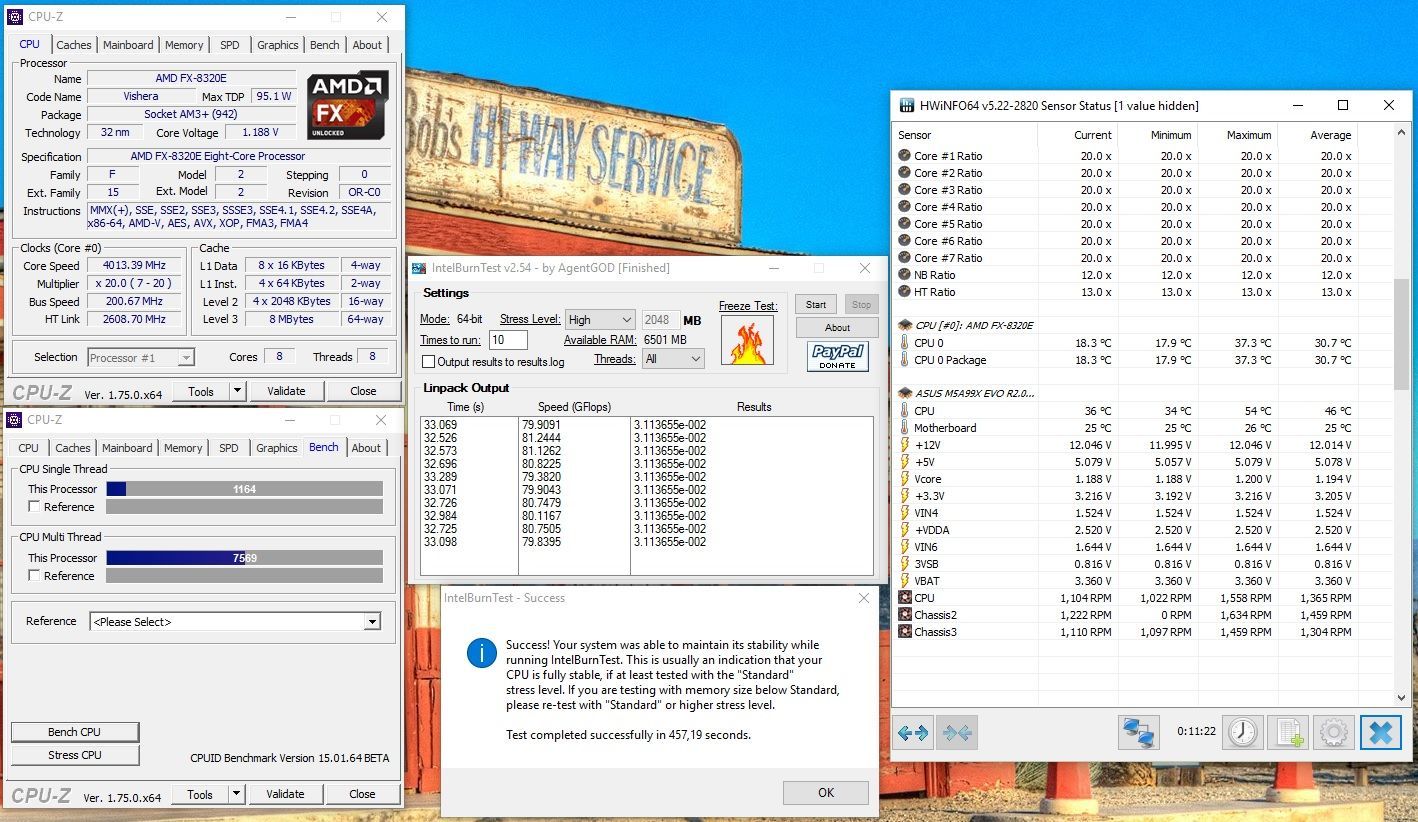
Task: Click HWiNFO blue X close sensors icon
Action: pos(1380,733)
